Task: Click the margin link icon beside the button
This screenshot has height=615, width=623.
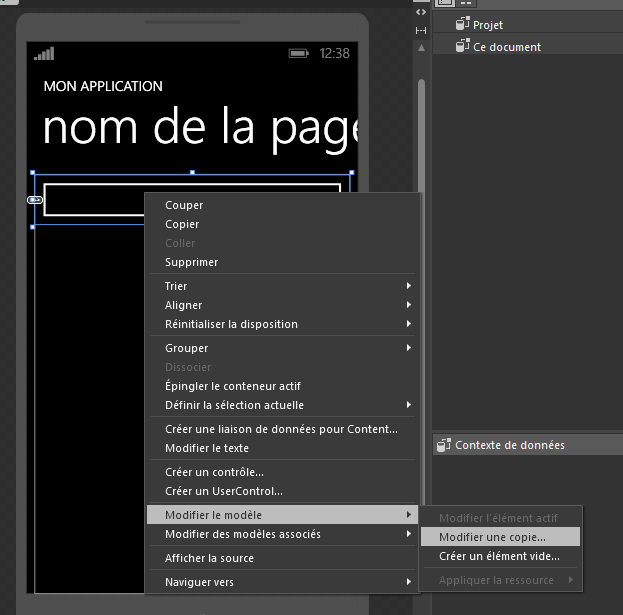Action: (x=35, y=200)
